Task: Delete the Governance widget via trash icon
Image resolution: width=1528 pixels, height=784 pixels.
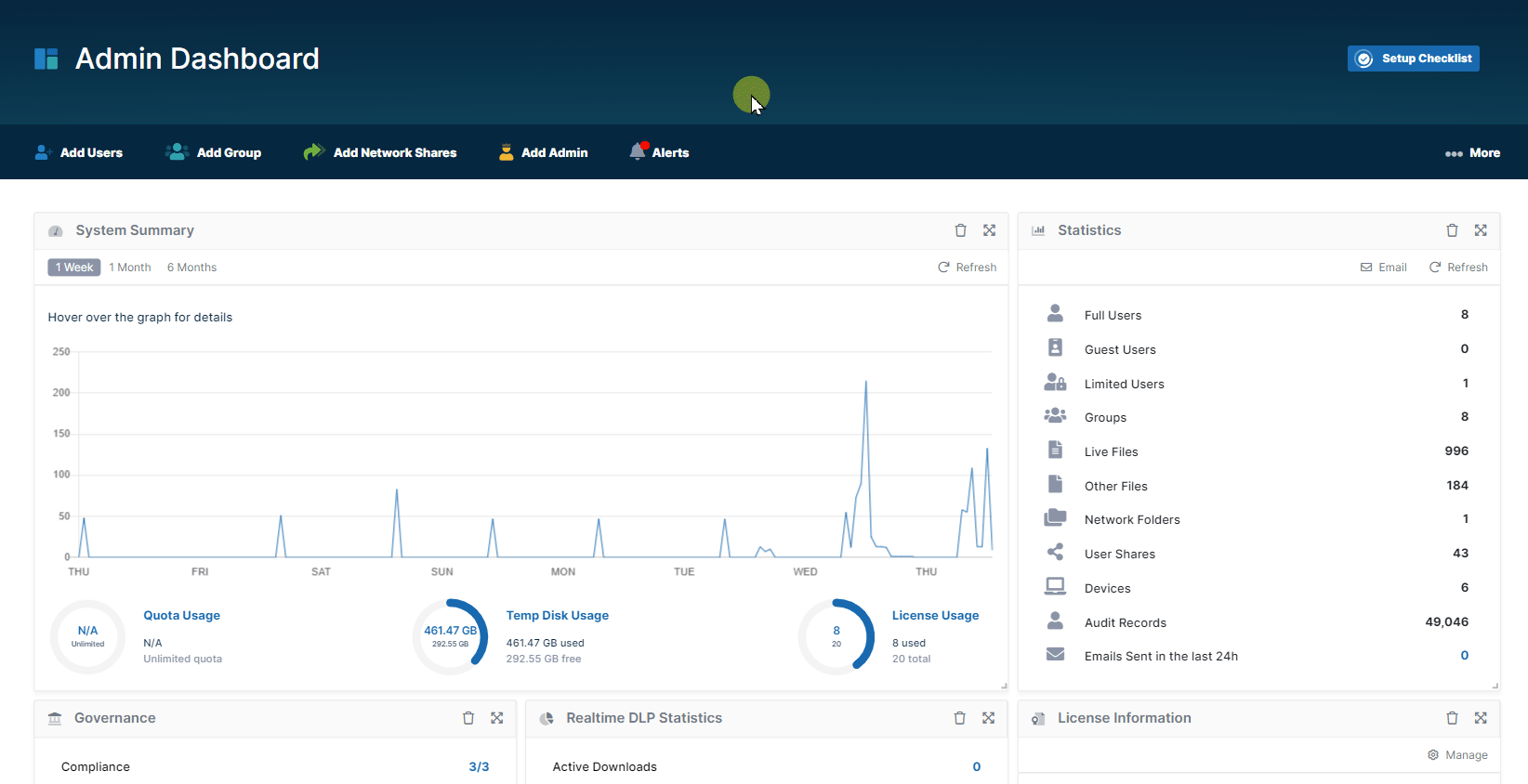Action: point(468,718)
